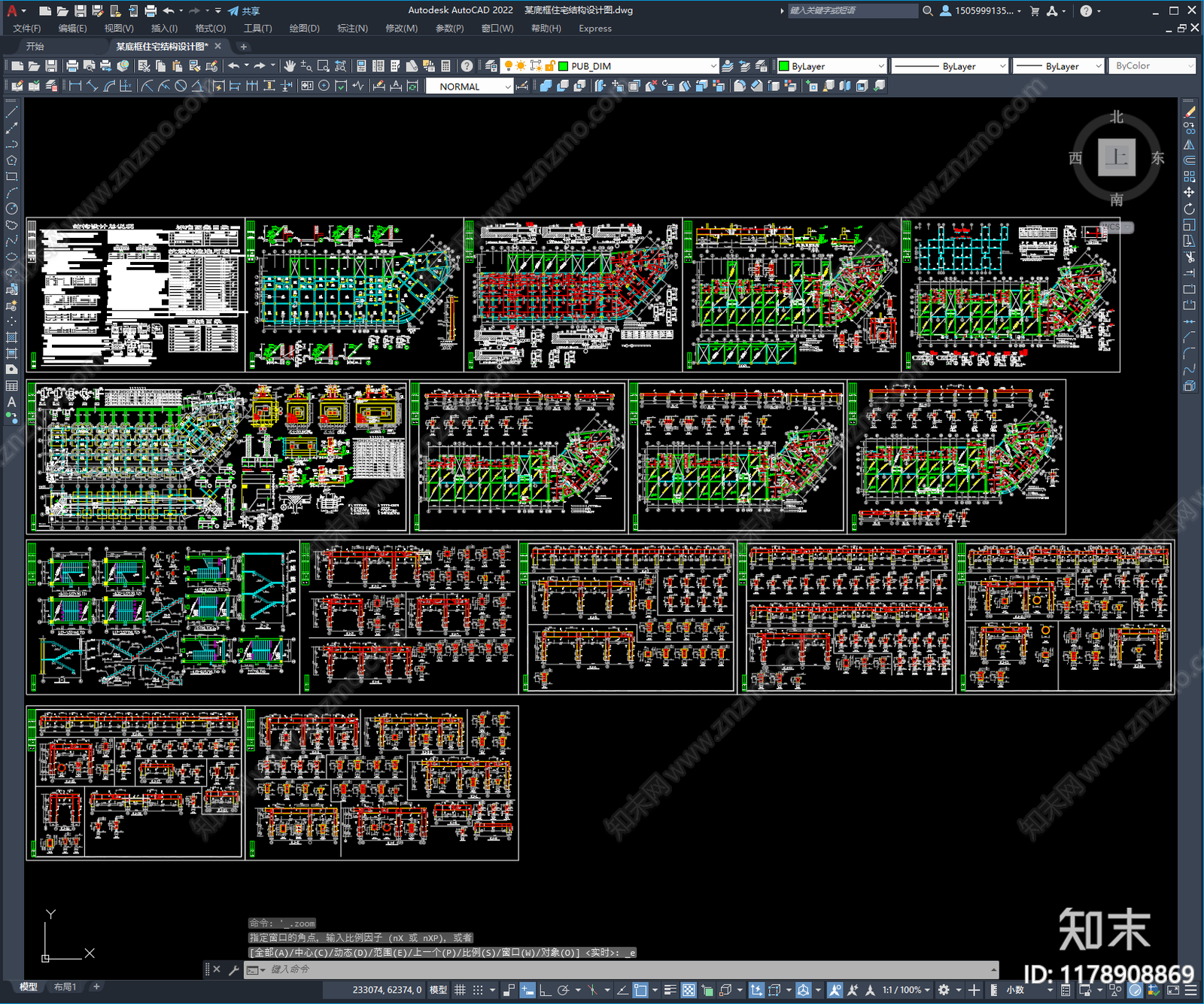Toggle lineweight display in status bar

click(x=670, y=990)
